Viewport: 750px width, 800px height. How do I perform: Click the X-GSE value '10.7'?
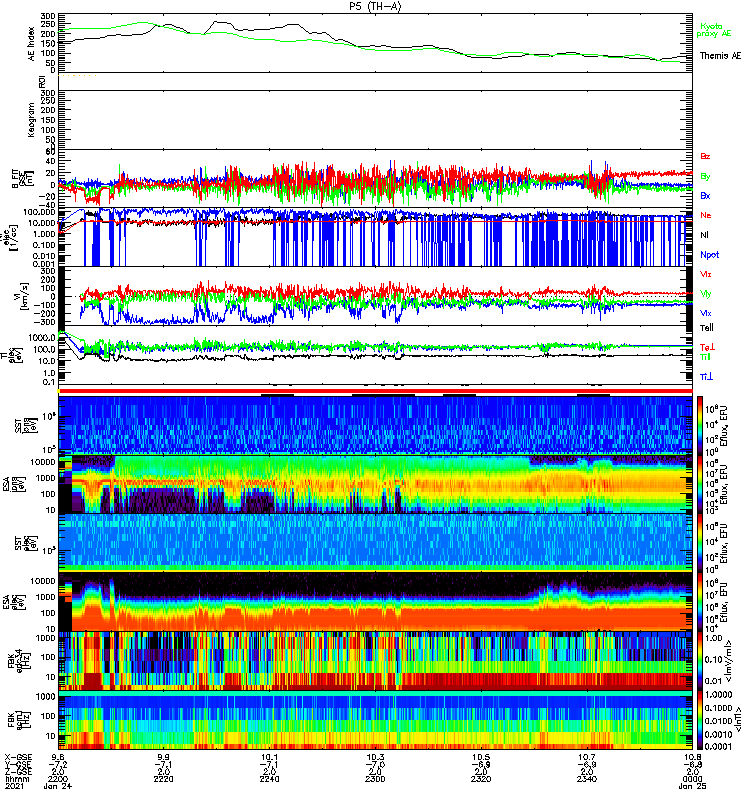click(x=586, y=757)
